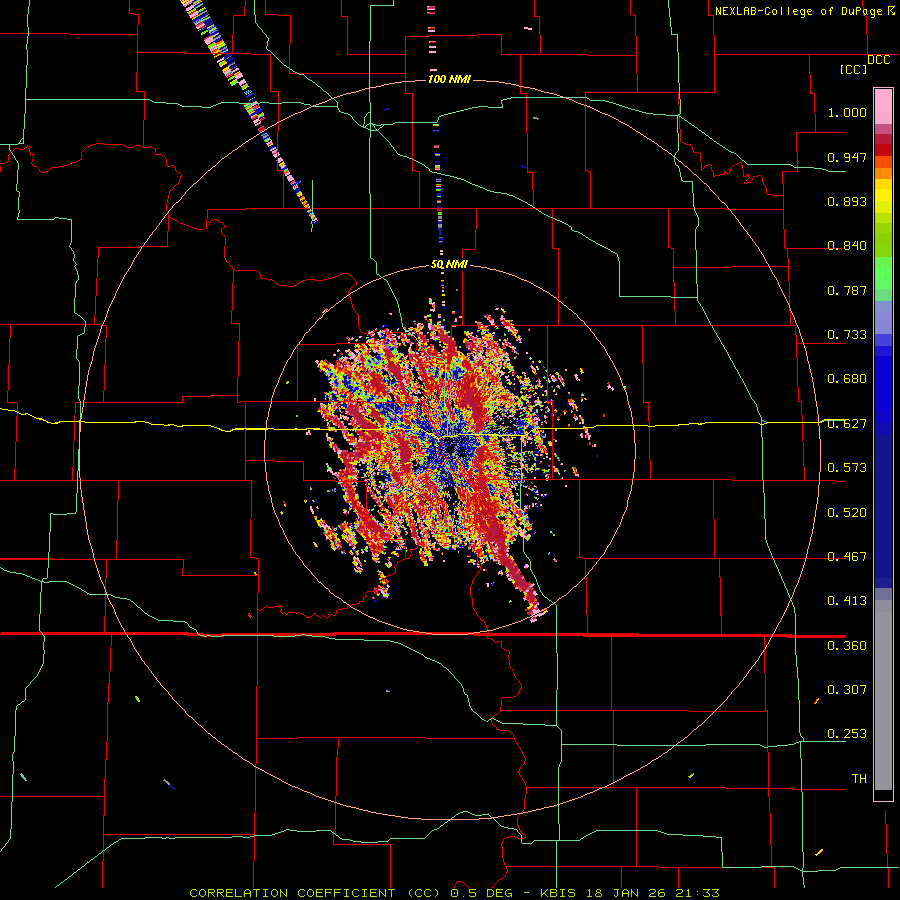Click the 0.413 scale value
Screen dimensions: 900x900
pos(847,601)
